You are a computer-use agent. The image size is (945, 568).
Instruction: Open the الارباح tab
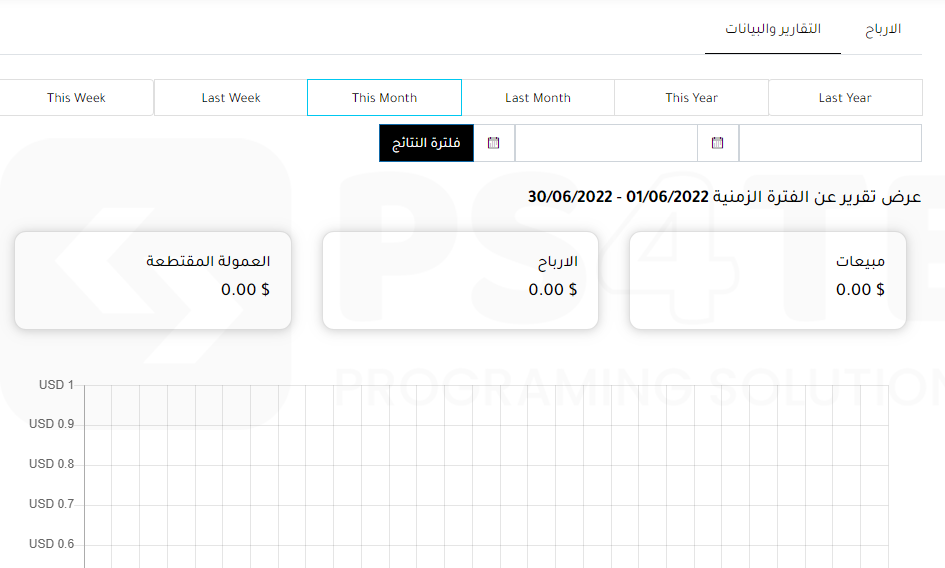[x=883, y=29]
